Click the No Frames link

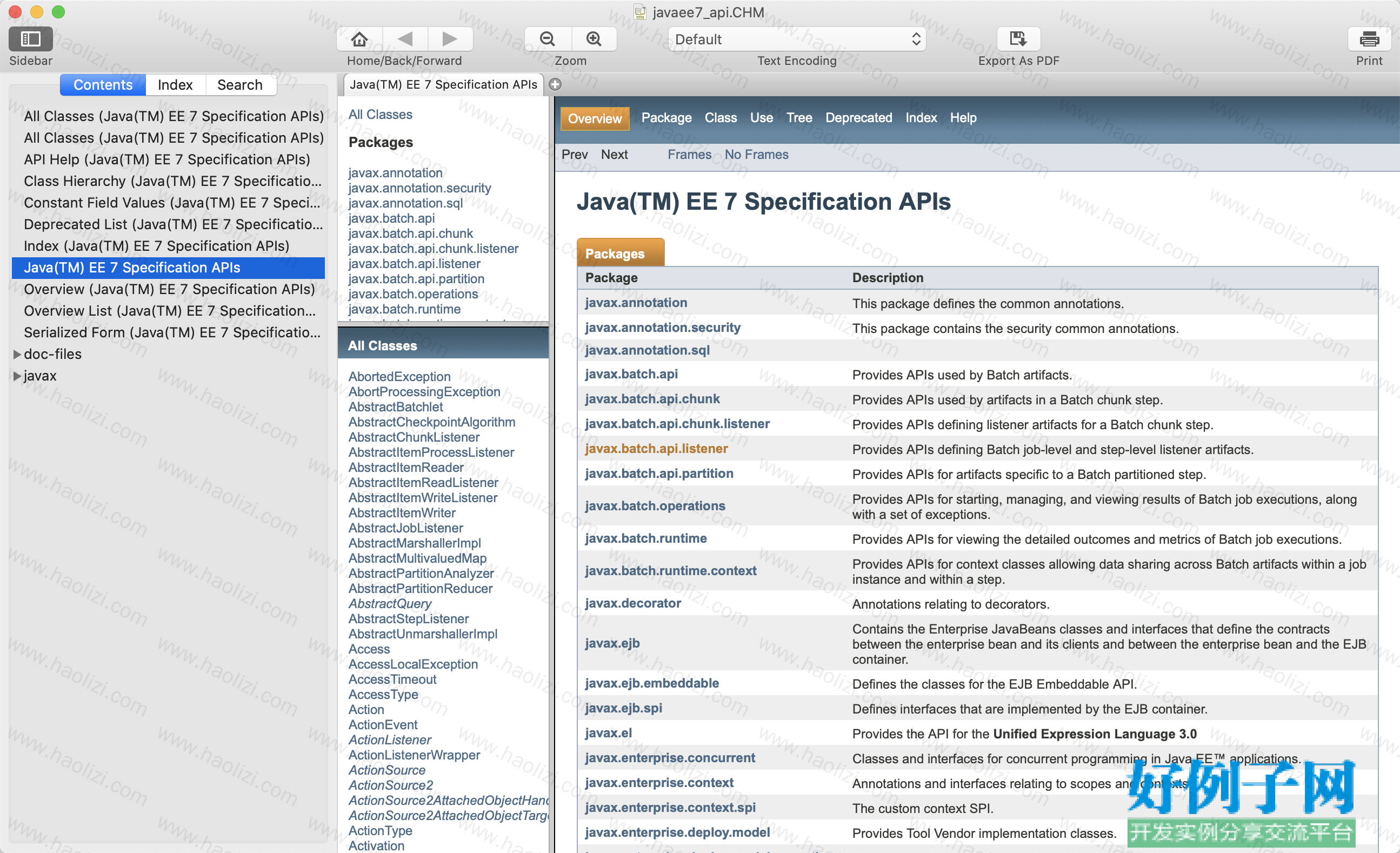coord(756,155)
